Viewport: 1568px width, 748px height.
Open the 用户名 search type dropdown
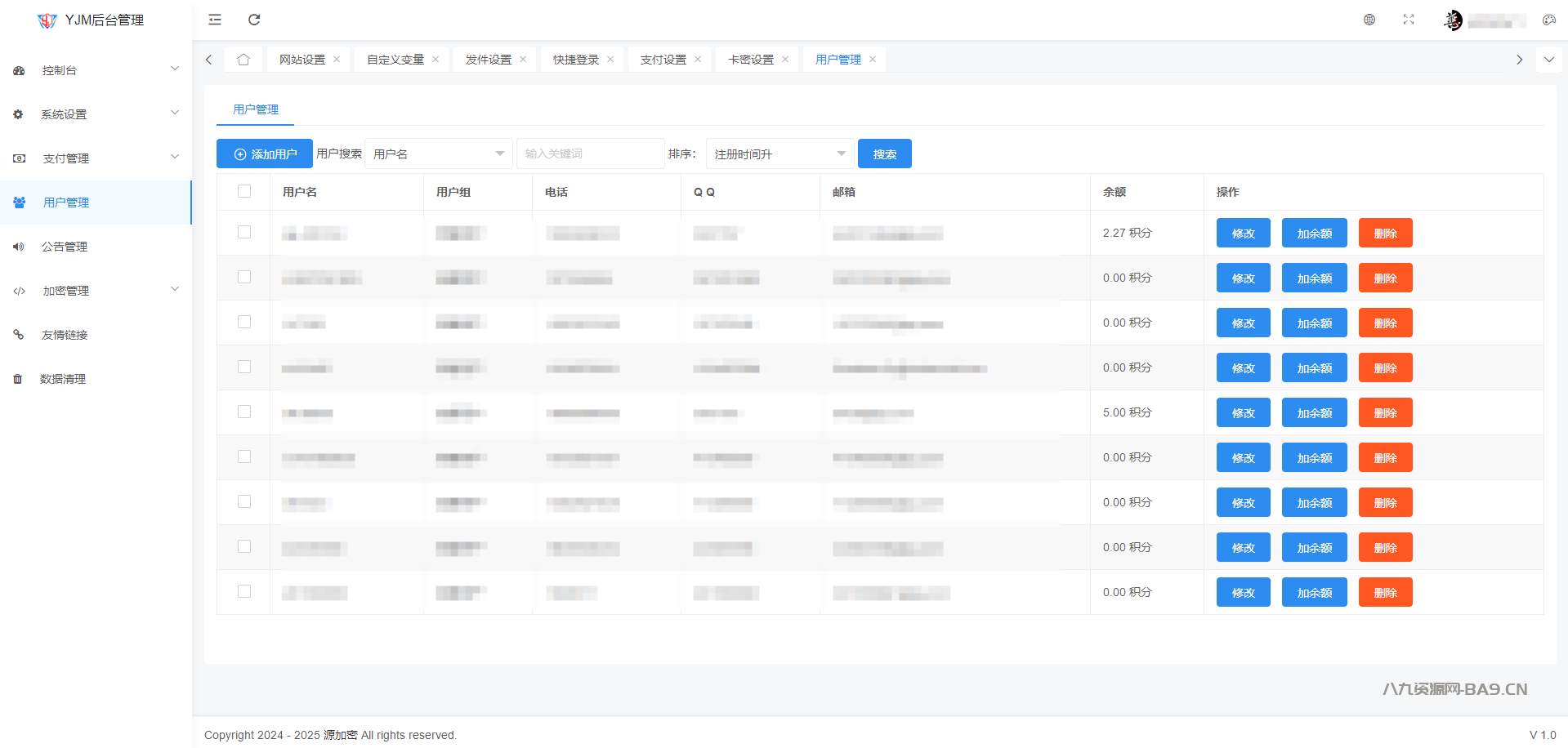(438, 154)
